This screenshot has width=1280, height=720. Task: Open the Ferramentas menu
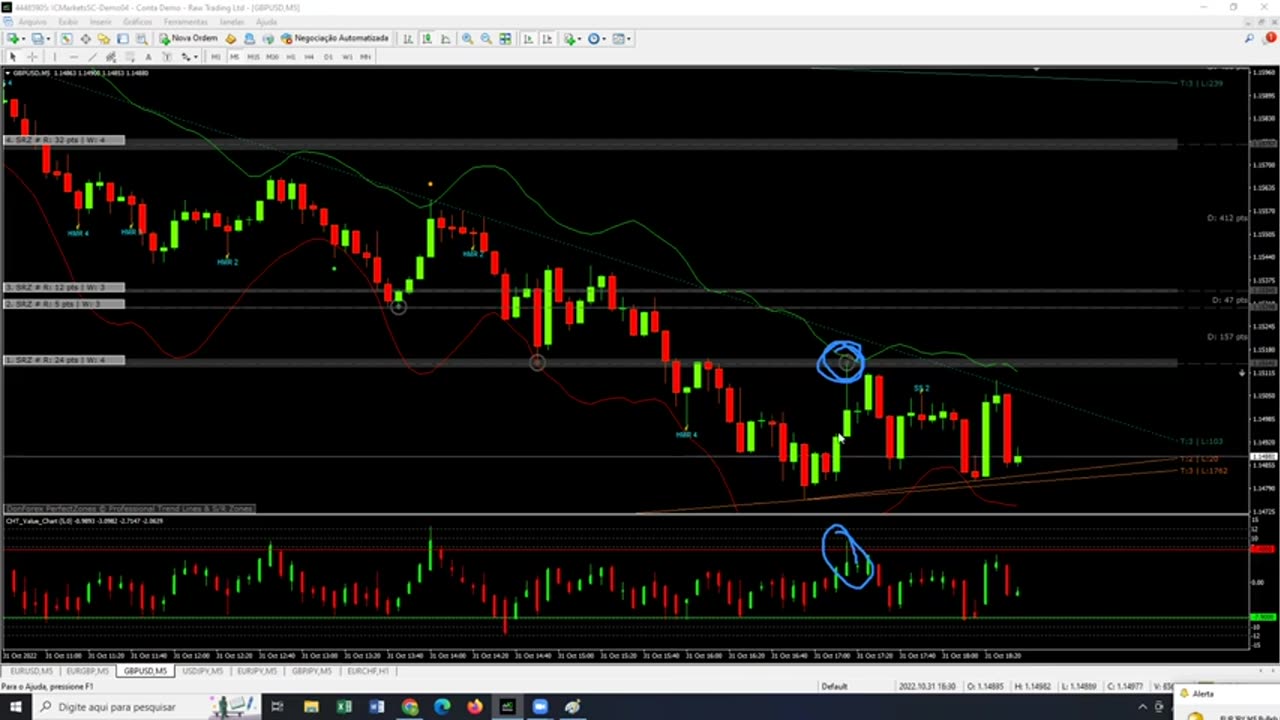(x=186, y=21)
